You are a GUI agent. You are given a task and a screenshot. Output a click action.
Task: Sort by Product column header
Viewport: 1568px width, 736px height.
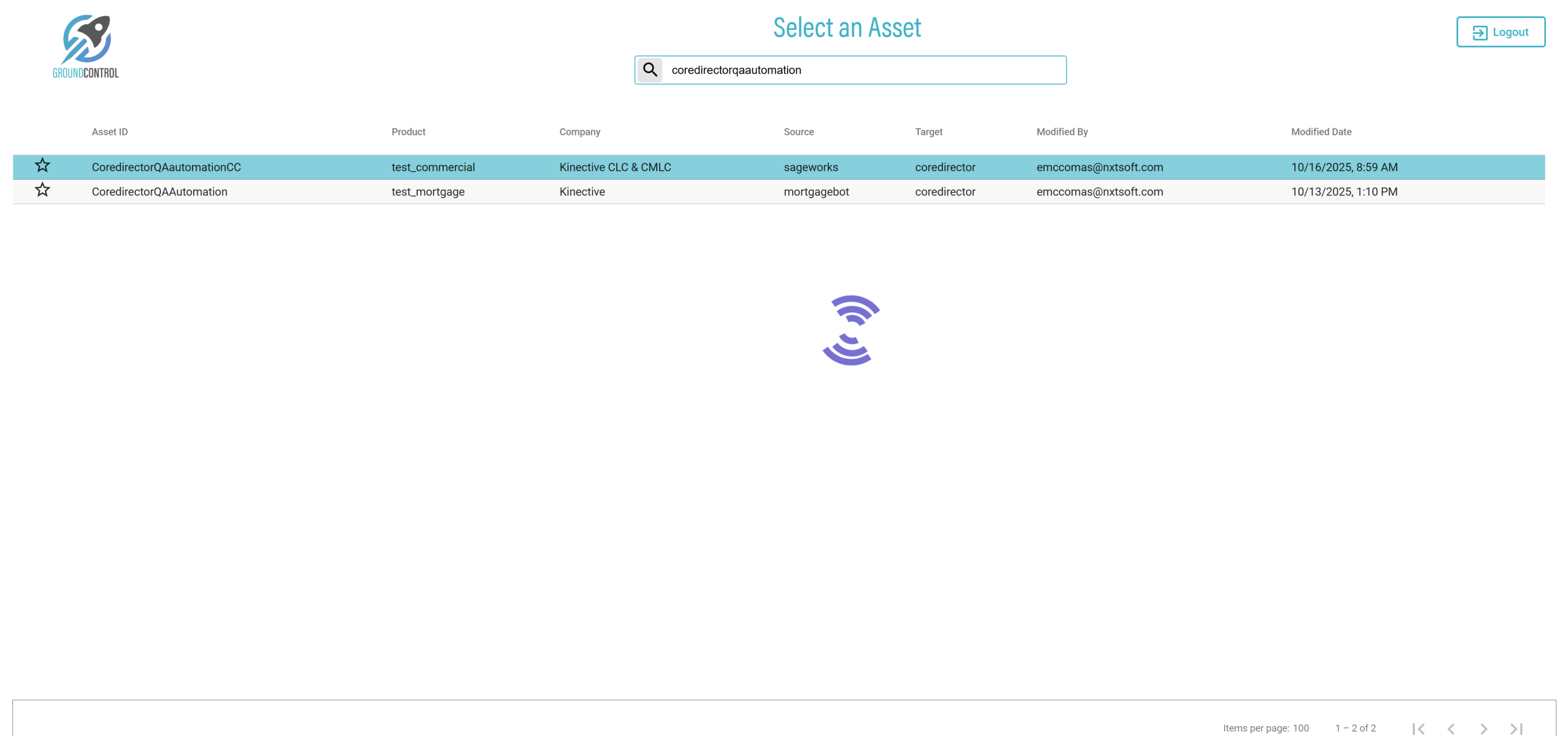tap(408, 131)
